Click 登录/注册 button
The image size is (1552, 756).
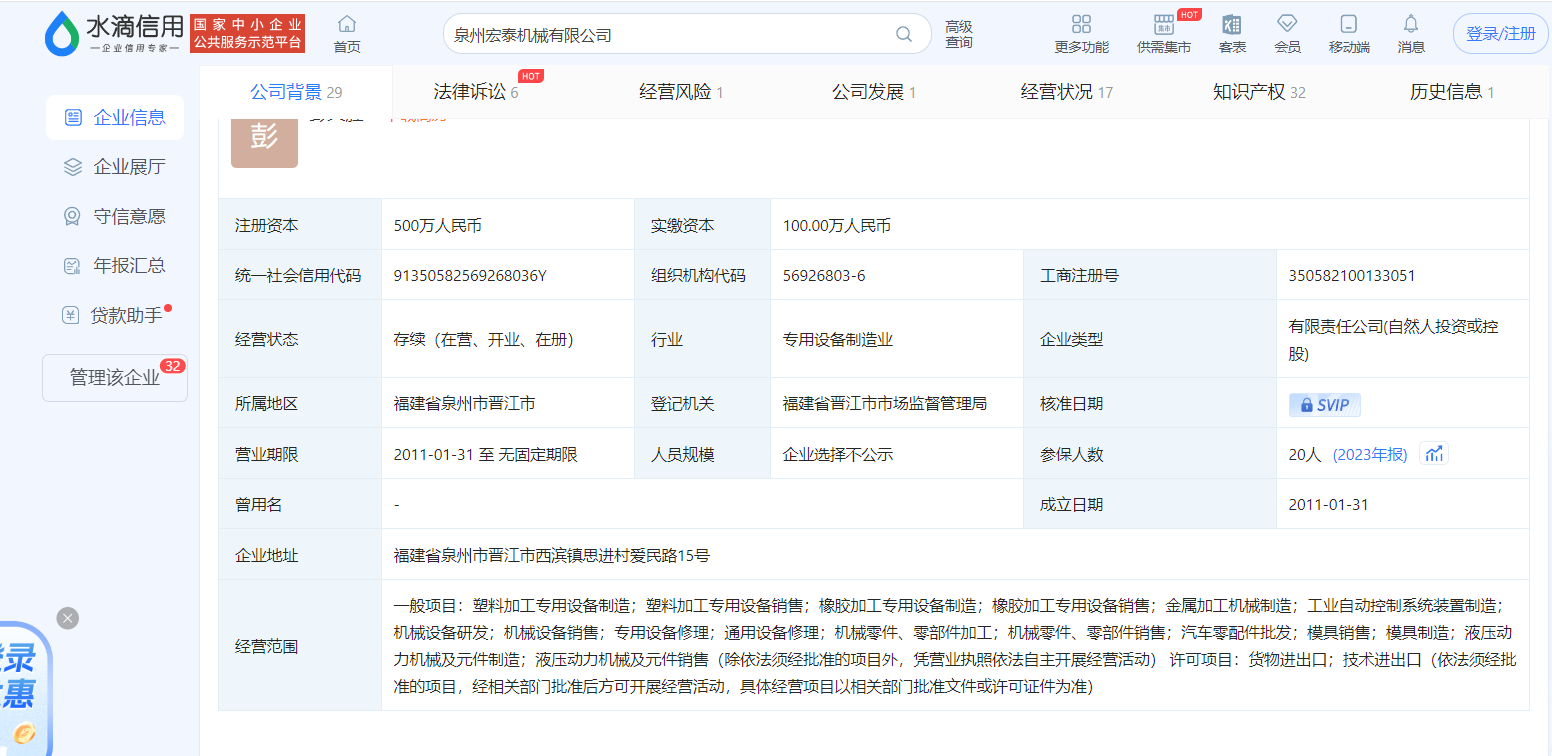click(x=1500, y=34)
